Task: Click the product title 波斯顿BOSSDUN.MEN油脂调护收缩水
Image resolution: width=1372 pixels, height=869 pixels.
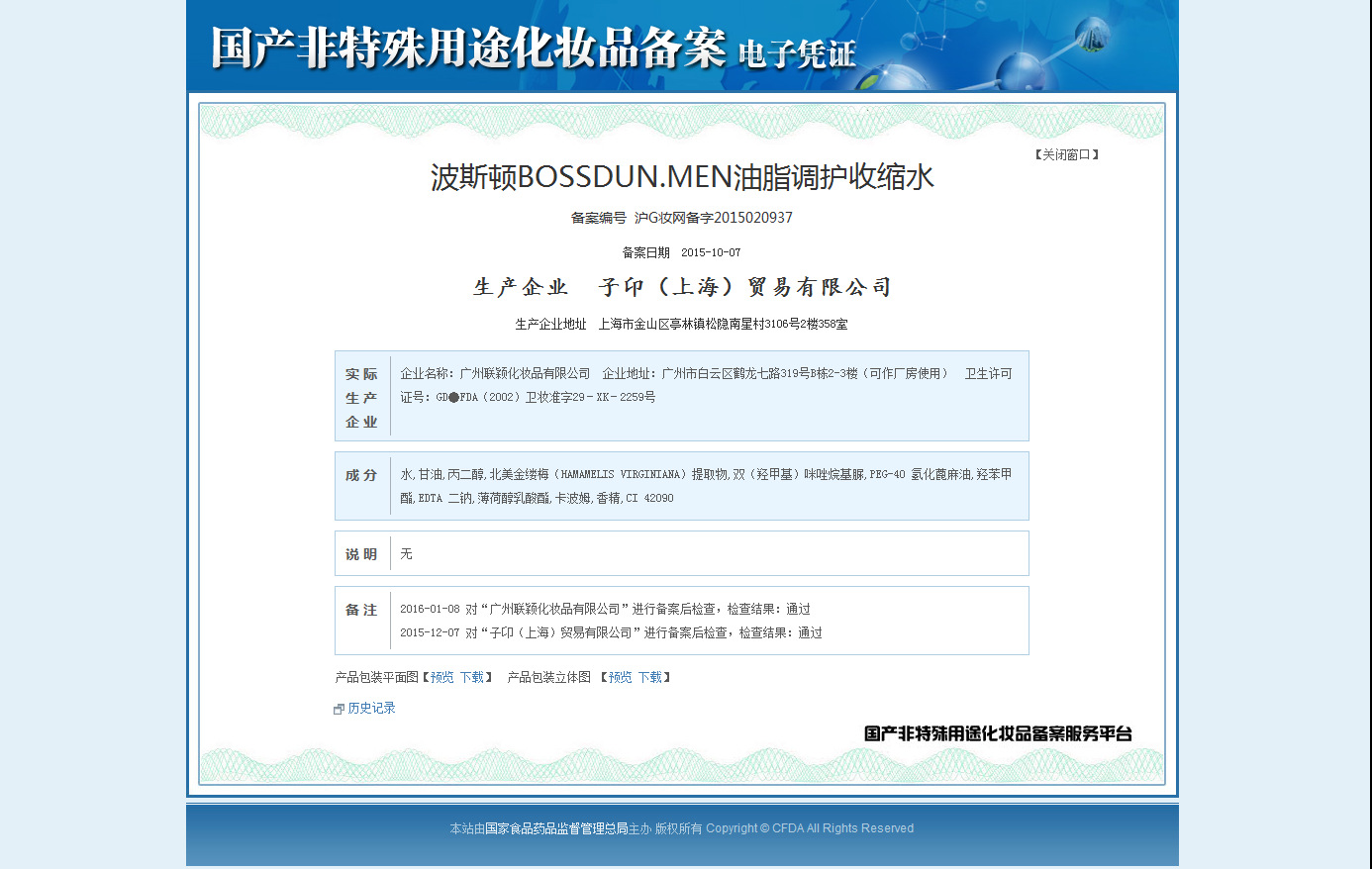Action: [682, 177]
